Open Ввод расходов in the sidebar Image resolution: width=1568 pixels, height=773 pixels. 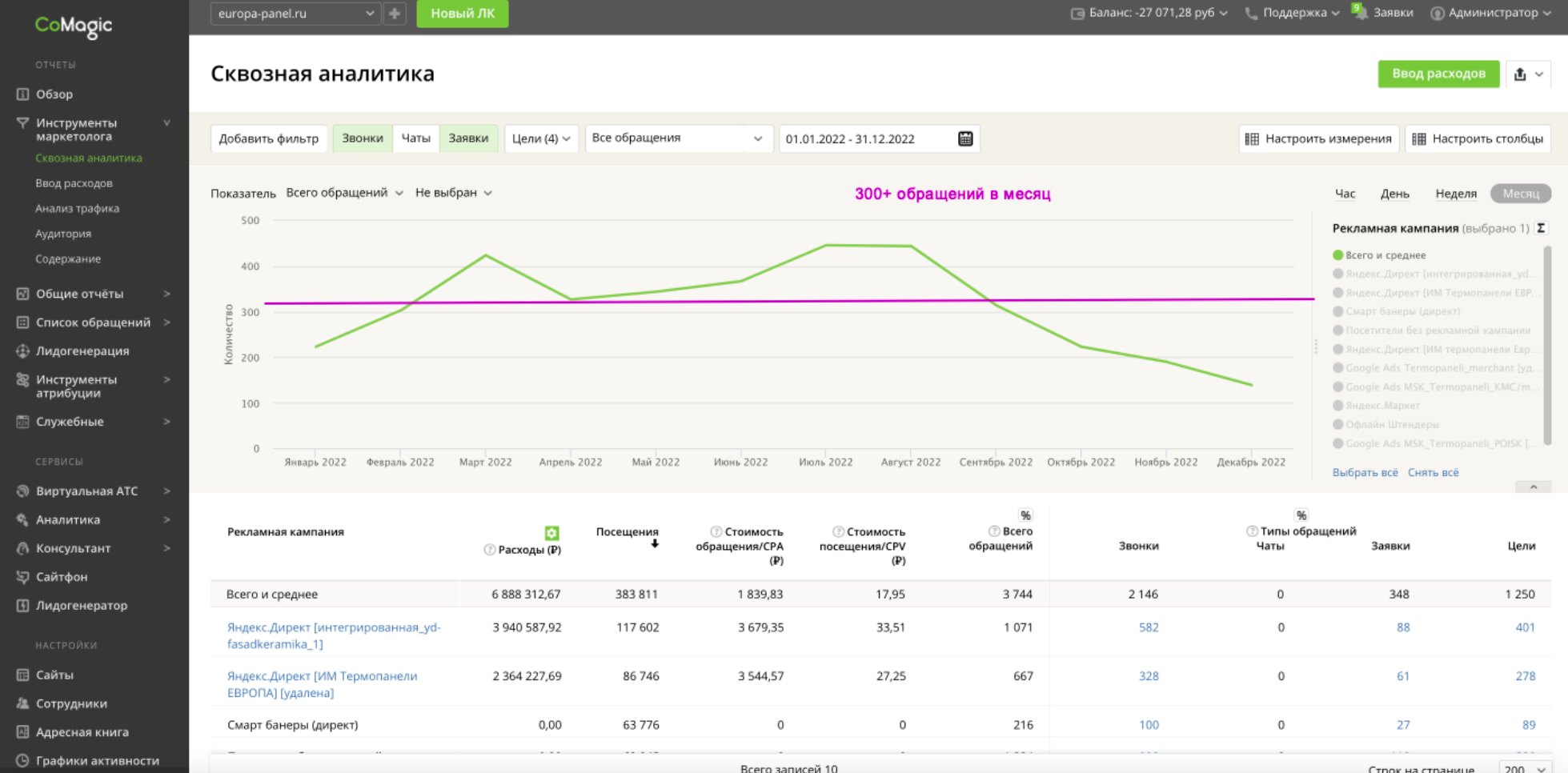click(x=74, y=183)
